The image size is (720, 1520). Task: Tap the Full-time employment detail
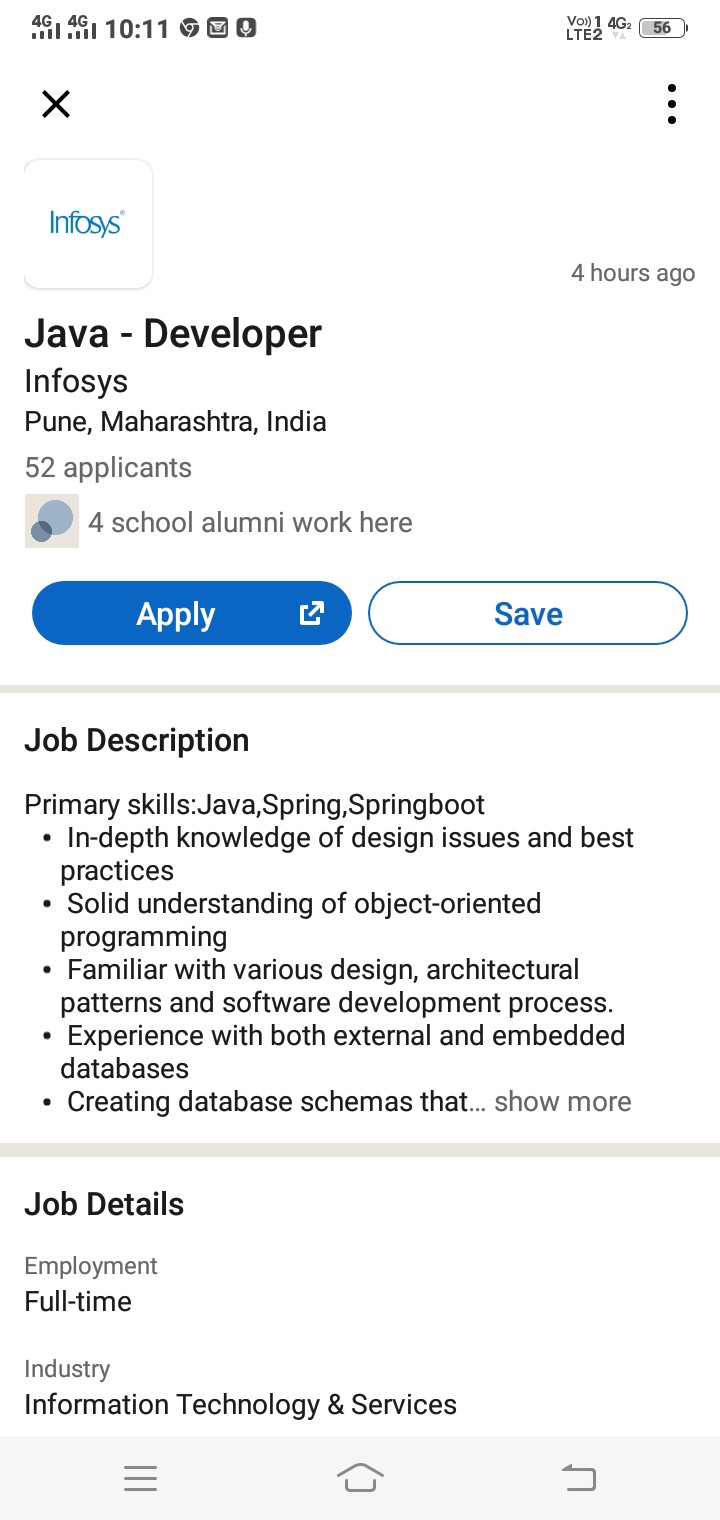(x=78, y=1301)
